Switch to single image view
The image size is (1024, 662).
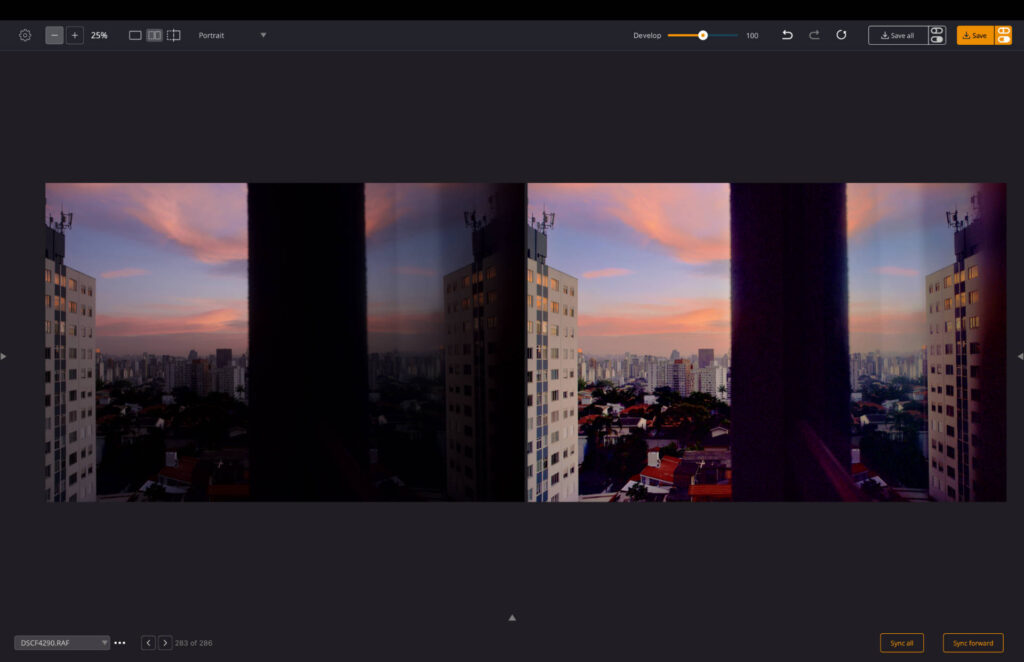coord(135,35)
